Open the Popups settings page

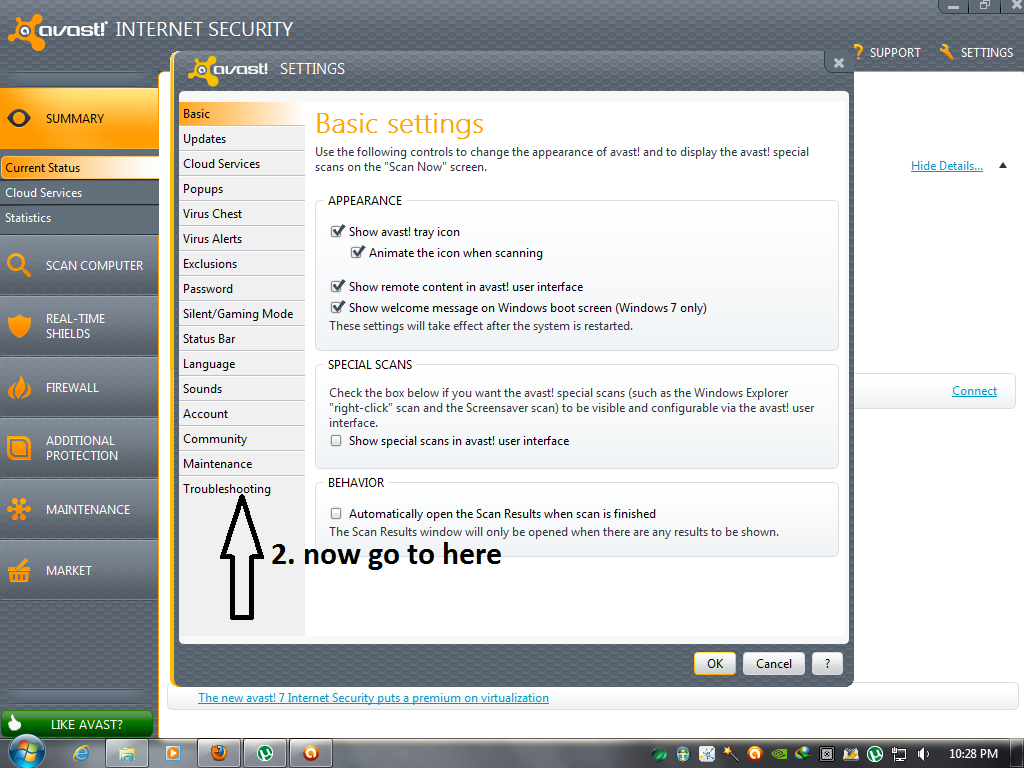242,189
